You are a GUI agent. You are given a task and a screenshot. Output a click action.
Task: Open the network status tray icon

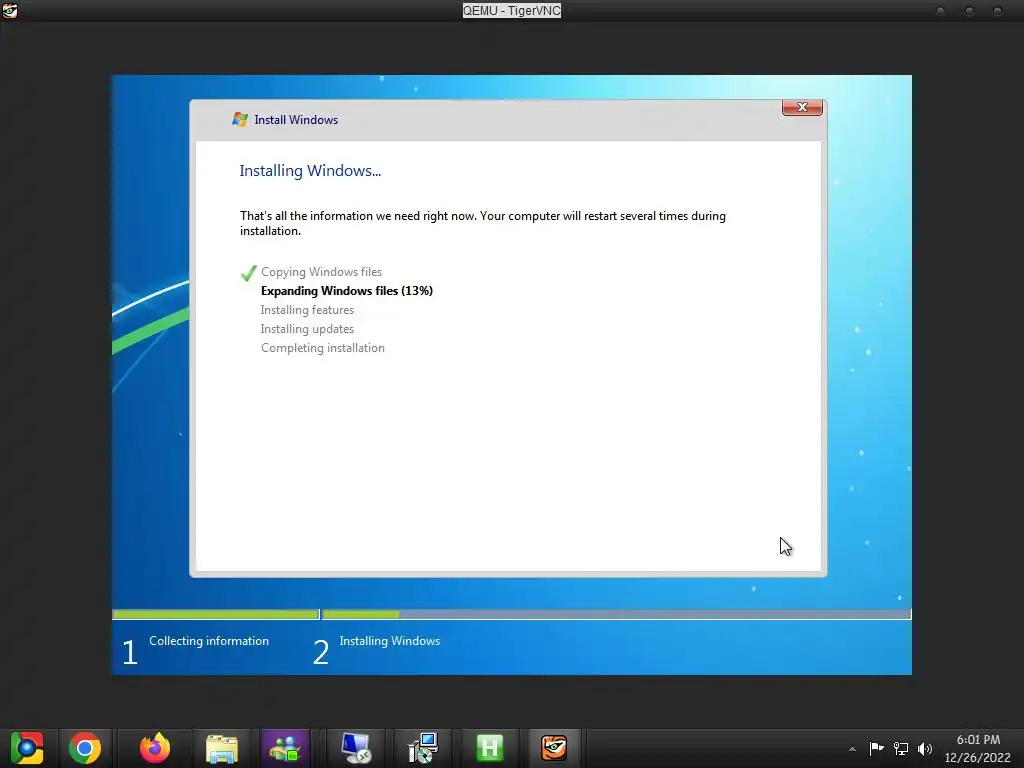pyautogui.click(x=901, y=748)
